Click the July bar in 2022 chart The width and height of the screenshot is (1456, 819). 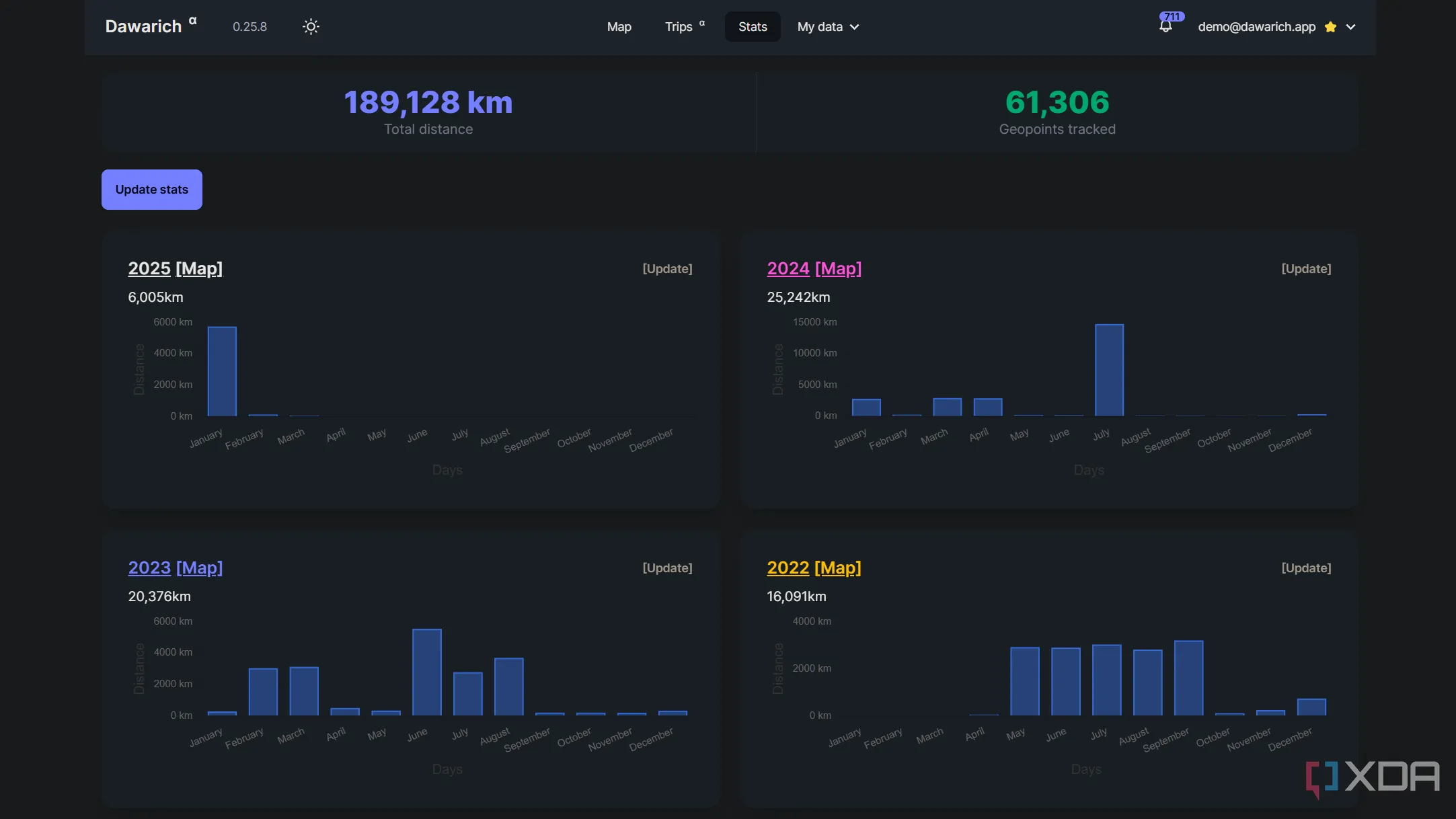click(x=1107, y=680)
